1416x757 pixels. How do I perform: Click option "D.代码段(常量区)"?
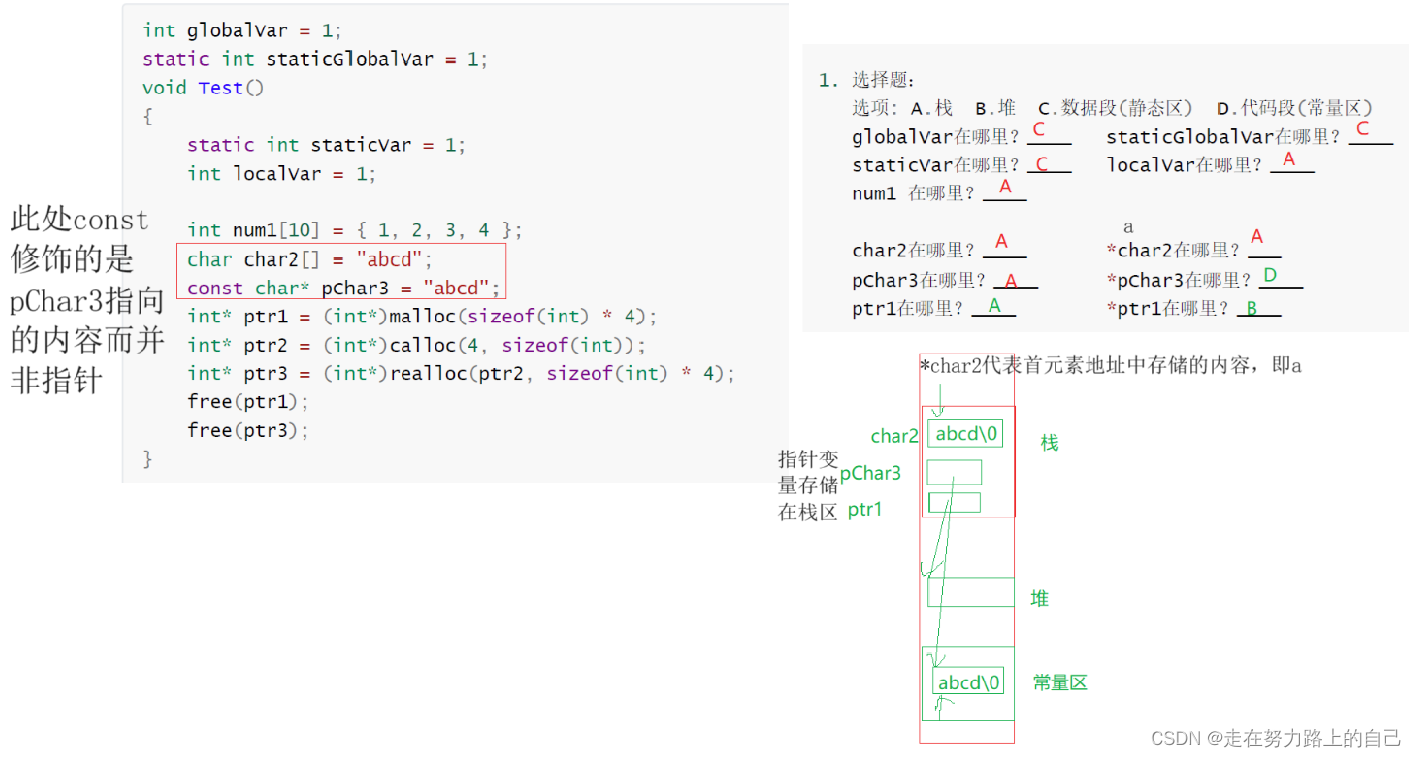[x=1295, y=108]
